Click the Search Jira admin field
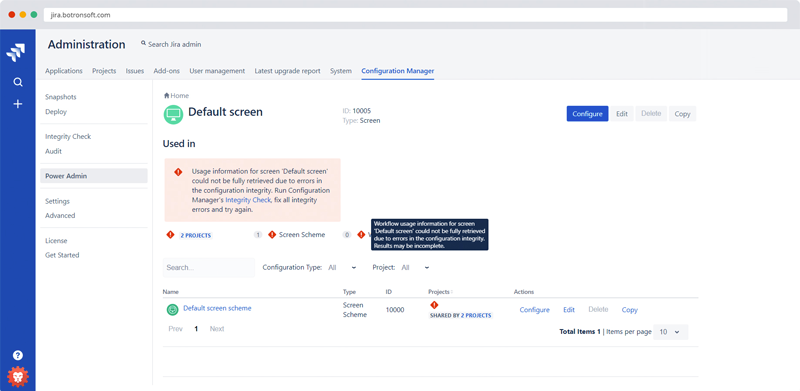The width and height of the screenshot is (800, 391). coord(174,44)
